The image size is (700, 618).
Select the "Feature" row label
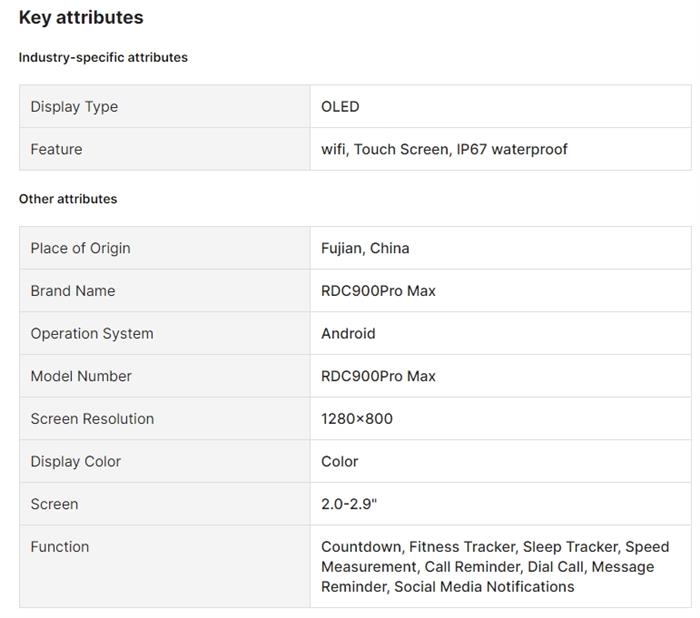click(56, 149)
